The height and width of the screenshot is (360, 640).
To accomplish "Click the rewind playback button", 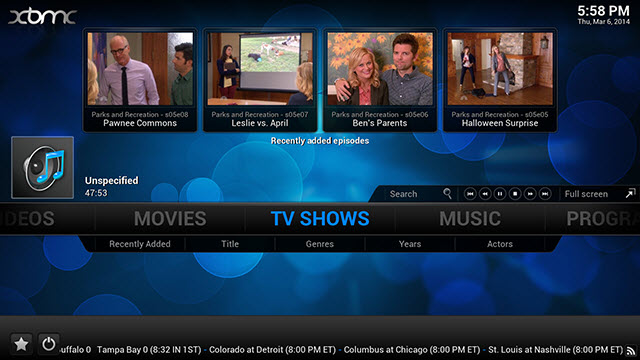I will [x=485, y=194].
